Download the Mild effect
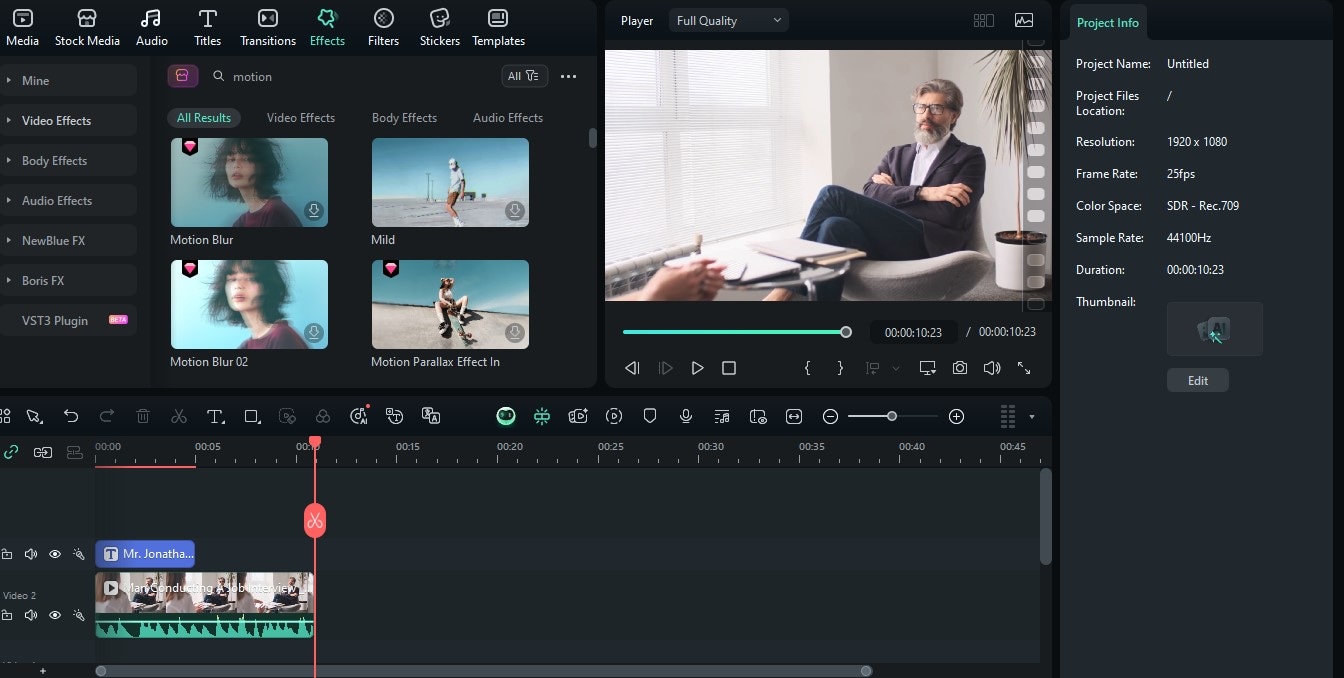 click(x=514, y=211)
